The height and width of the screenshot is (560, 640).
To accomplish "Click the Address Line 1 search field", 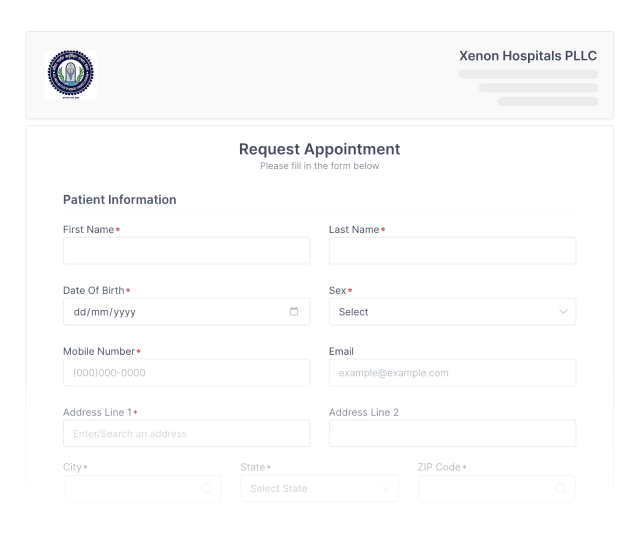I will 187,433.
